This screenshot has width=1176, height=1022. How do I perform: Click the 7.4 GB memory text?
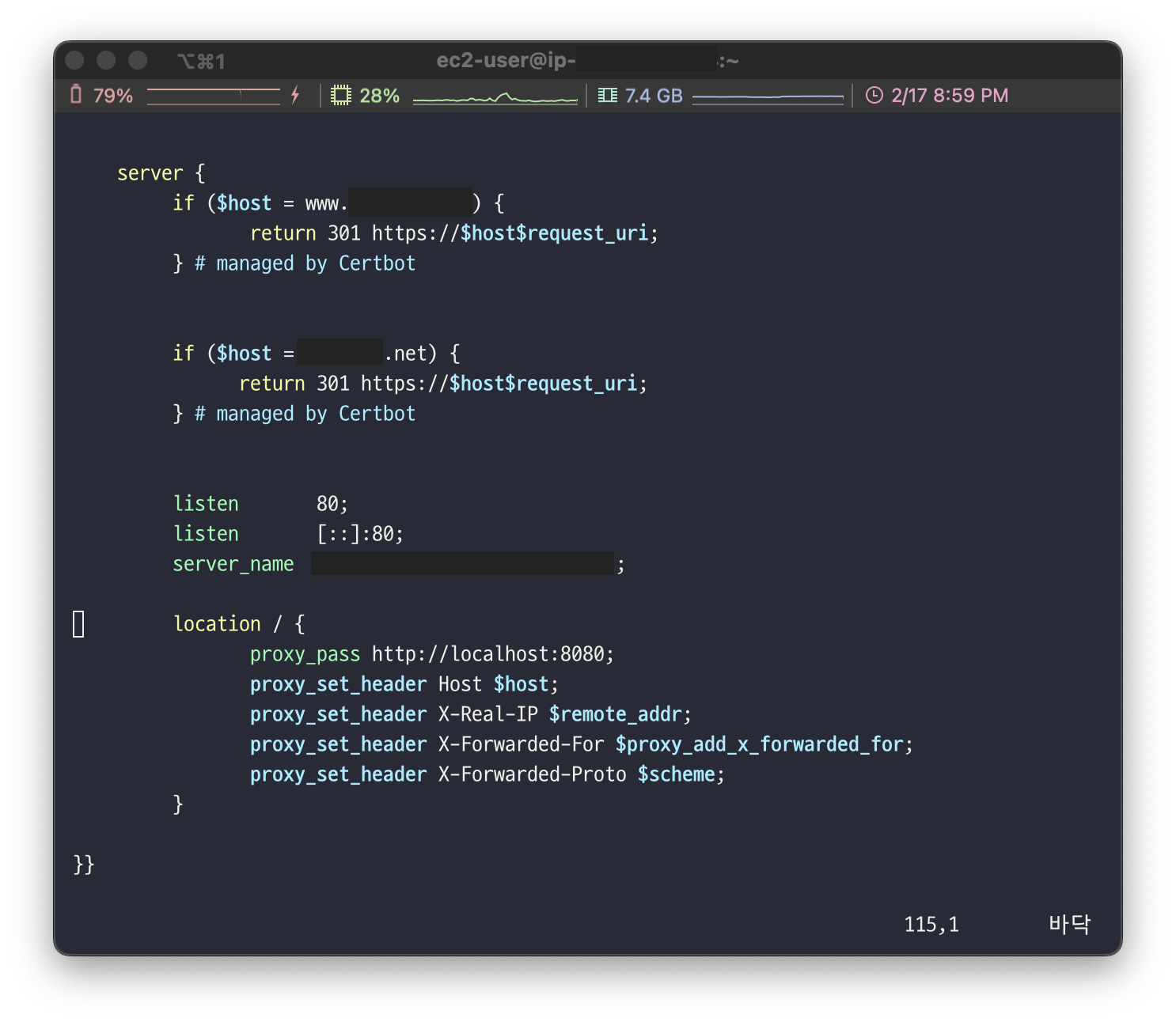(x=654, y=96)
